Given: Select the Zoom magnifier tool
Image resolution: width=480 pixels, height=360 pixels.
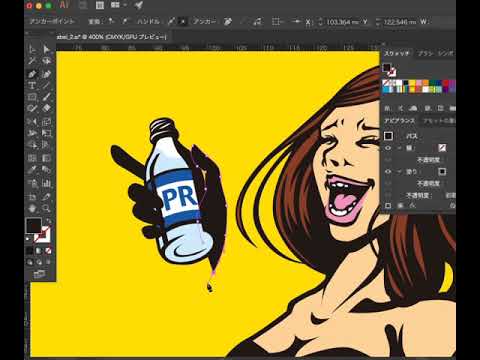Looking at the screenshot, I should [x=46, y=209].
